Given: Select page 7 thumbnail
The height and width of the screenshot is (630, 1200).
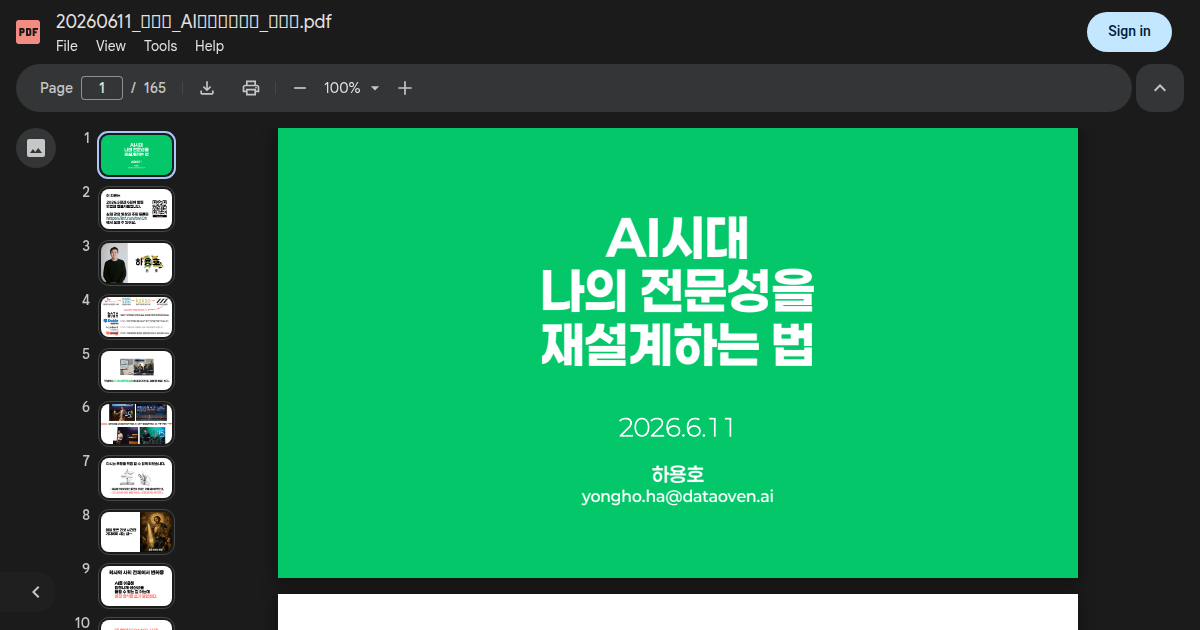Looking at the screenshot, I should [x=137, y=478].
